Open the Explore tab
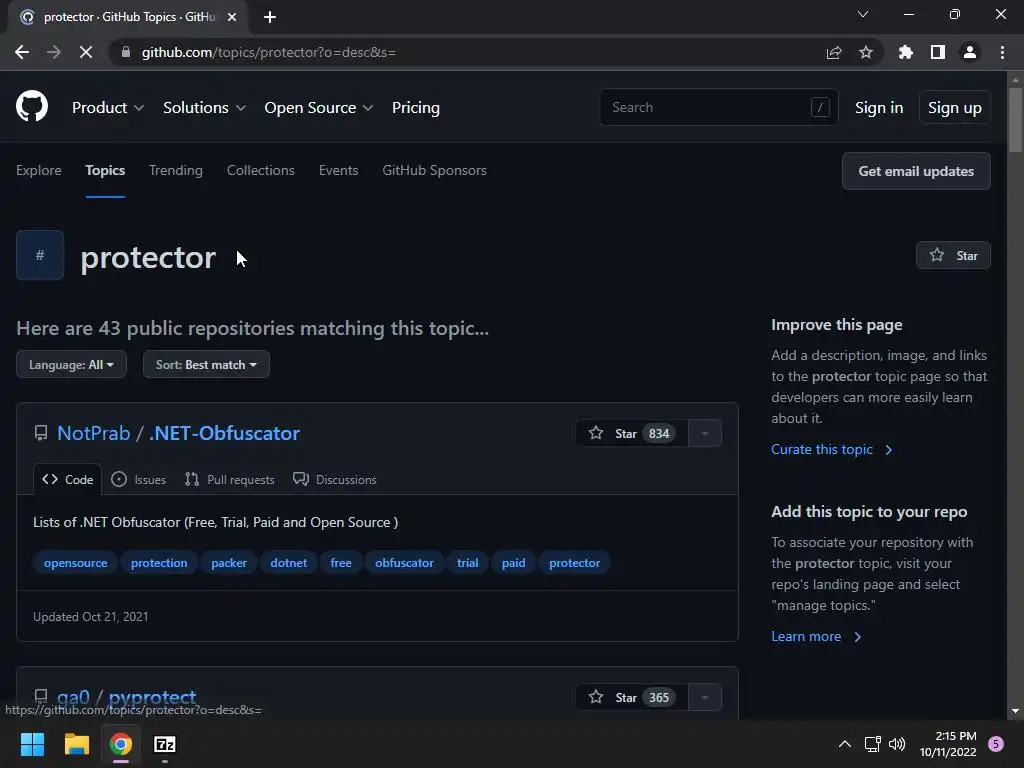The height and width of the screenshot is (768, 1024). coord(39,170)
